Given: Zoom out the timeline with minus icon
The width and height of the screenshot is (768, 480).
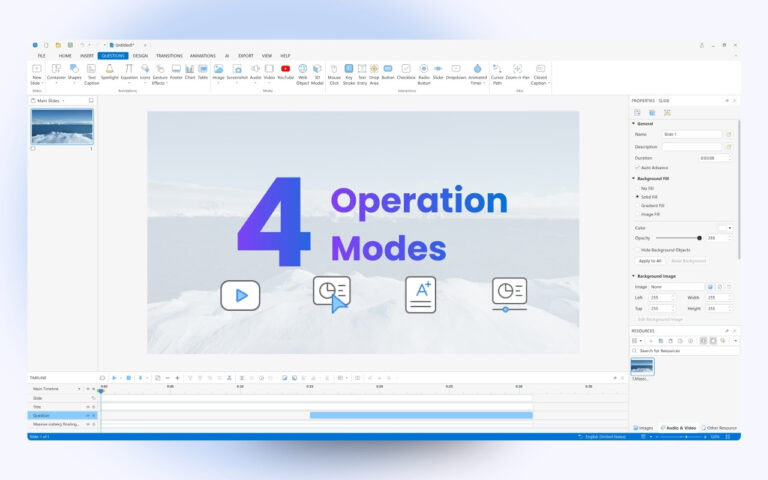Looking at the screenshot, I should [x=168, y=378].
